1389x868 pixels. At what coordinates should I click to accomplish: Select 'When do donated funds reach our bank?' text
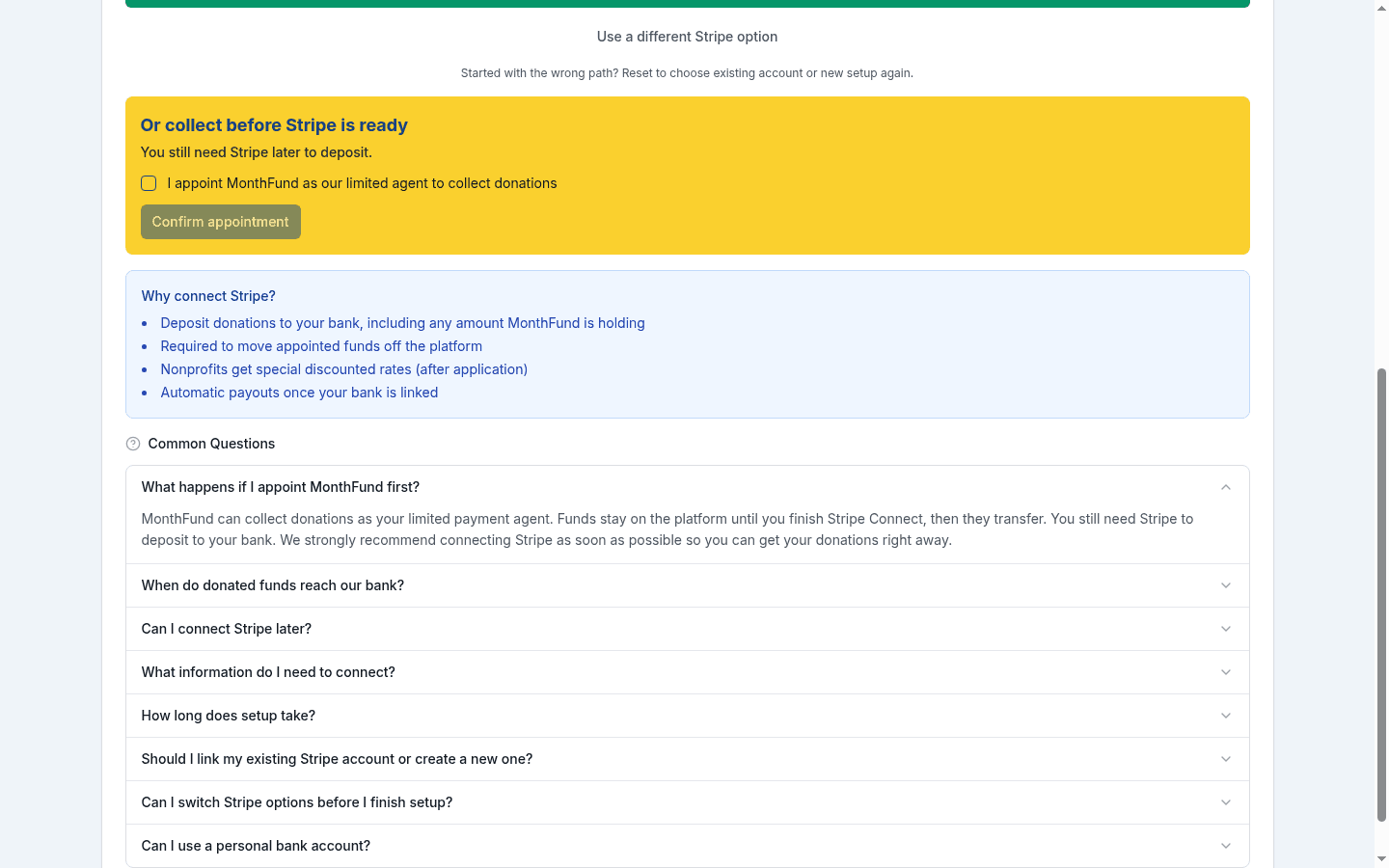tap(273, 585)
